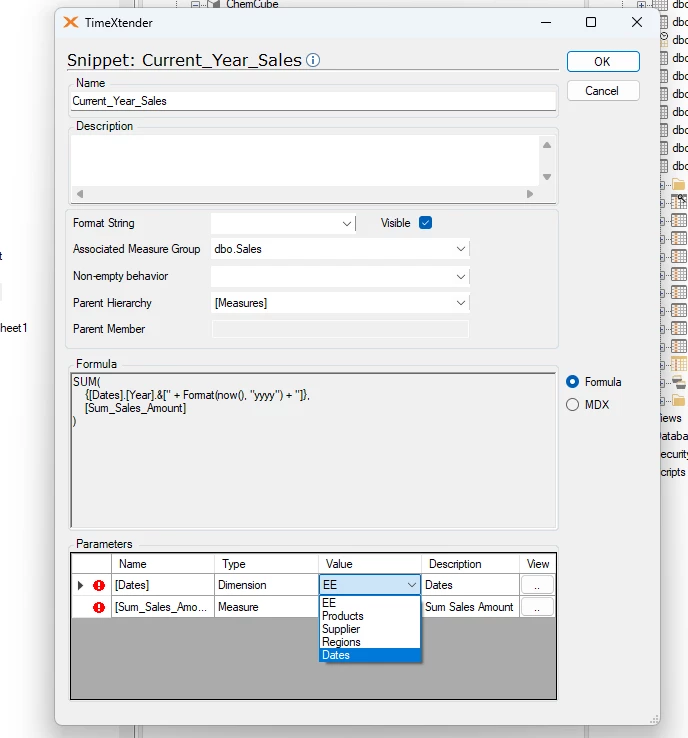Open the Associated Measure Group dropdown
The height and width of the screenshot is (738, 688).
(x=461, y=249)
